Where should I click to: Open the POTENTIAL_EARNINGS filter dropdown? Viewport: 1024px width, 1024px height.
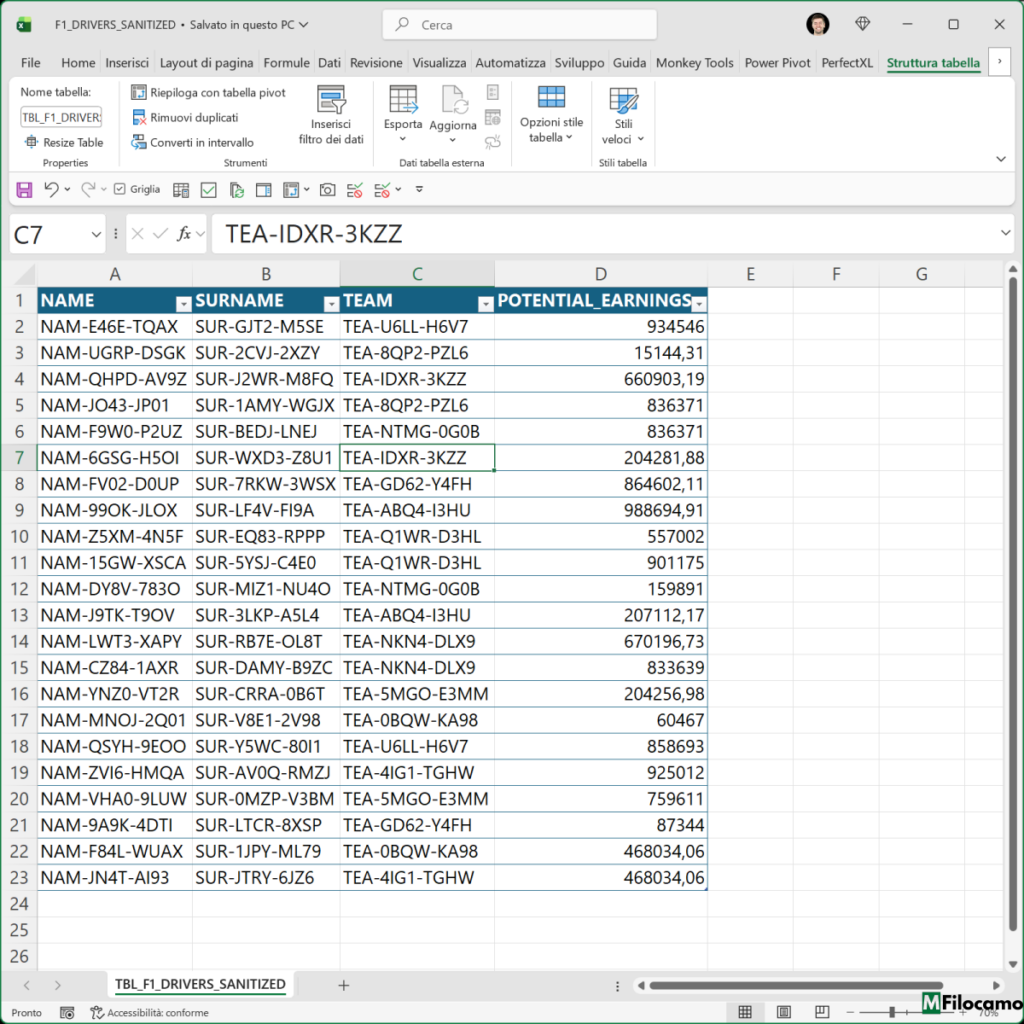point(699,304)
